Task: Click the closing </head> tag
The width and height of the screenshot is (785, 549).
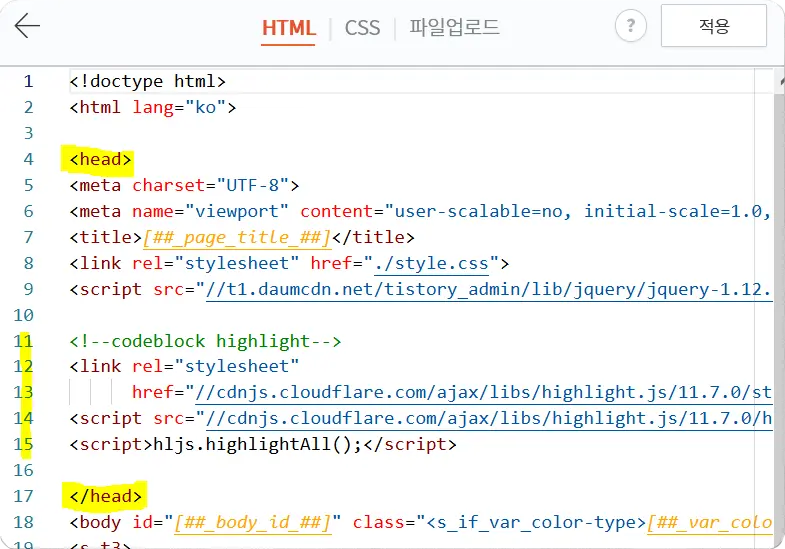Action: click(106, 496)
